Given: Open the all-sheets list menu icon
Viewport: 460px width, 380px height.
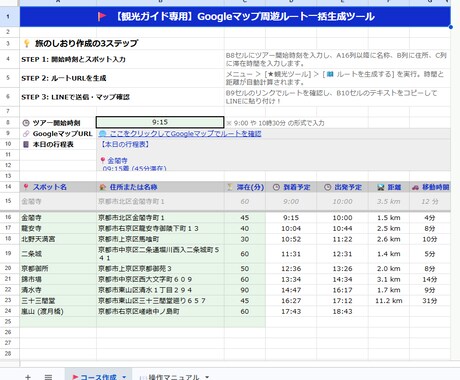Looking at the screenshot, I should point(48,377).
